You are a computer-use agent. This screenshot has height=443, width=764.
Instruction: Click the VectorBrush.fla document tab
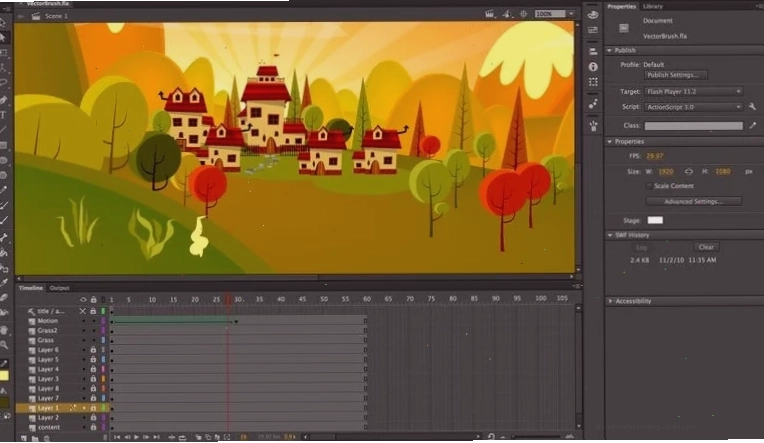coord(47,3)
